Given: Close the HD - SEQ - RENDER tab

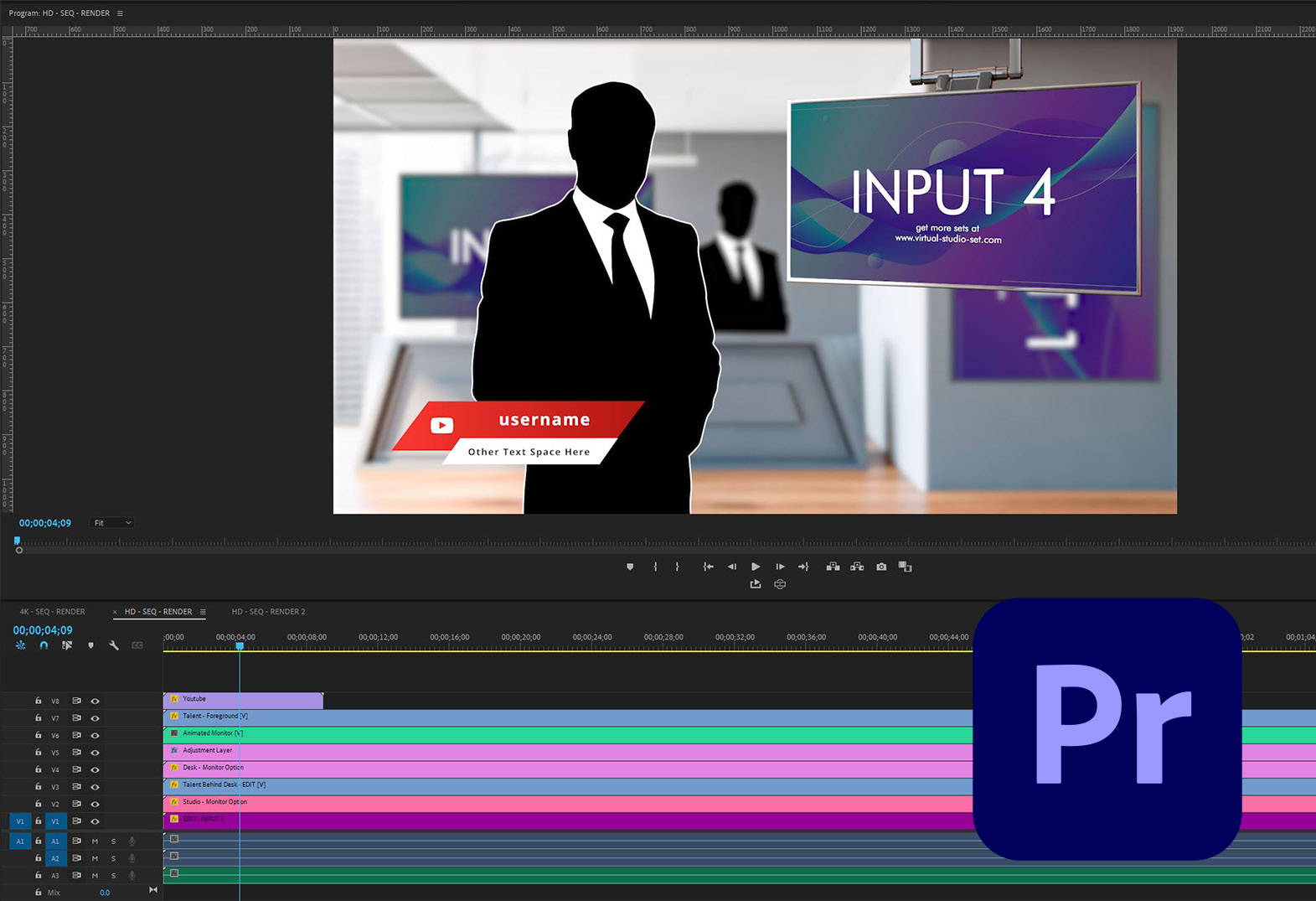Looking at the screenshot, I should pyautogui.click(x=115, y=612).
